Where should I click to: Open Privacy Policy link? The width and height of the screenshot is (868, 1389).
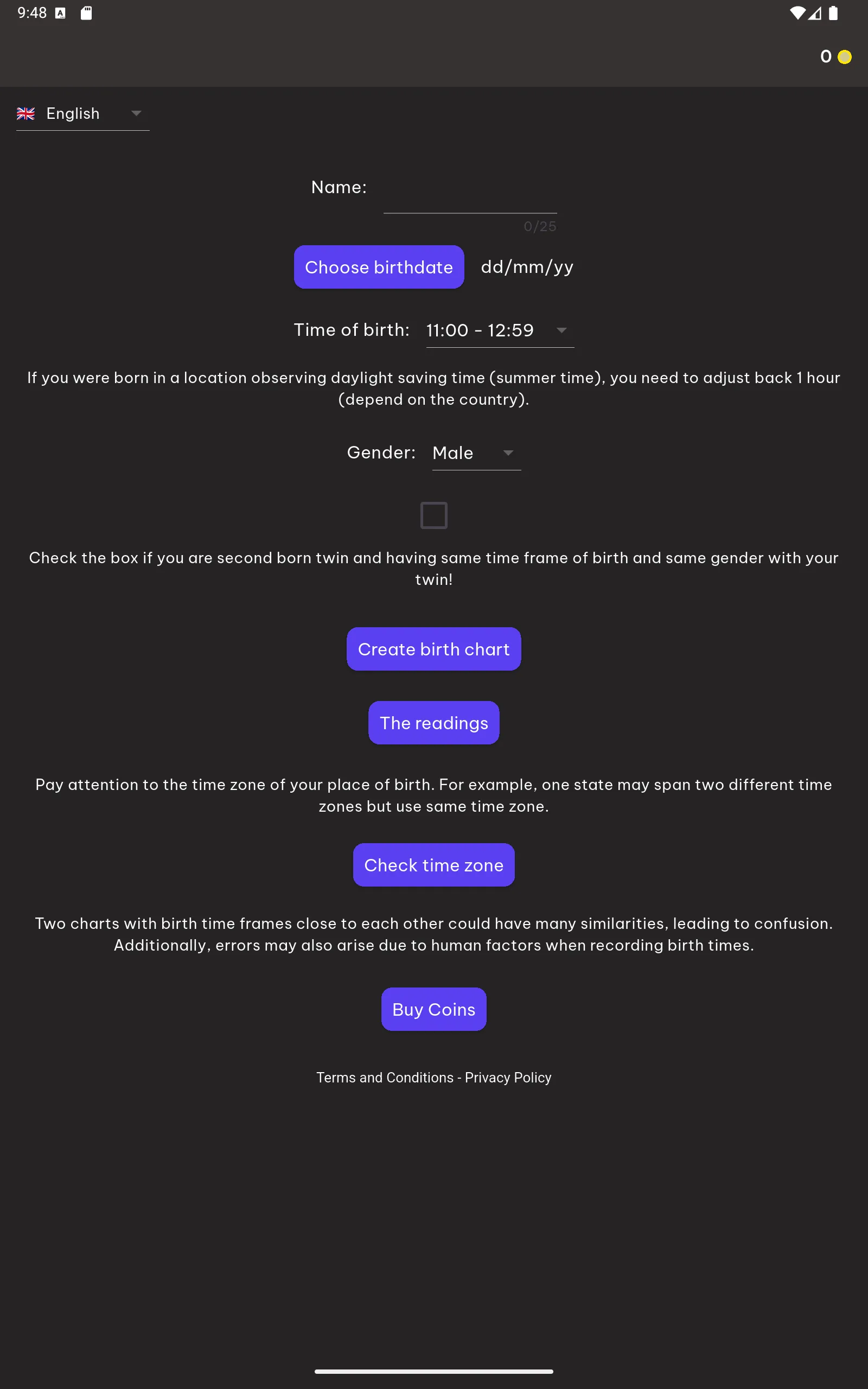508,1078
